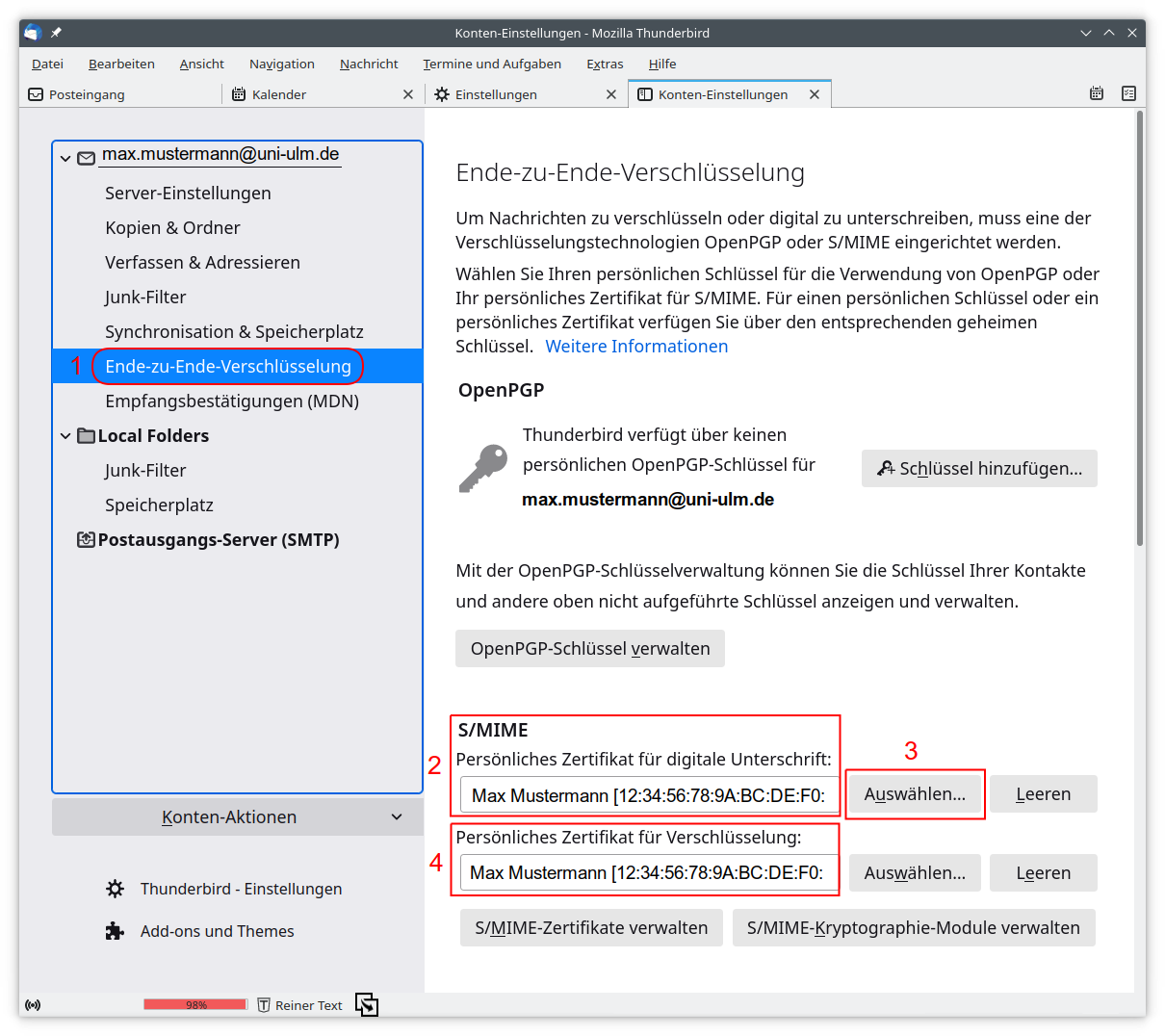Image resolution: width=1165 pixels, height=1036 pixels.
Task: Close the Kalender tab
Action: [x=408, y=94]
